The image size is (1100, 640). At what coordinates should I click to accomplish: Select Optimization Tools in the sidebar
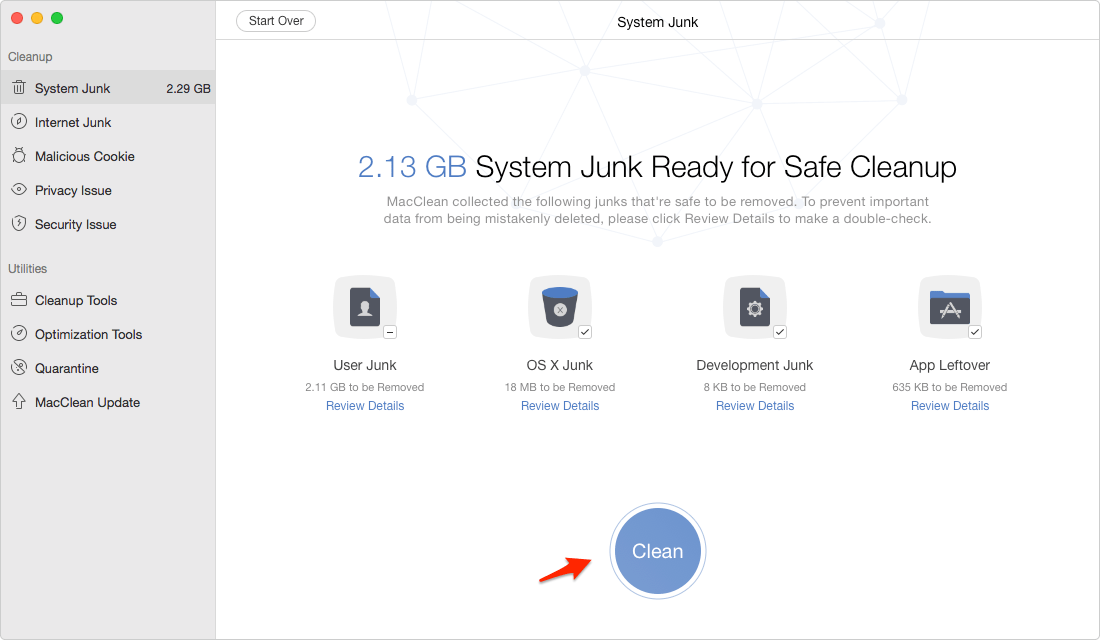tap(88, 333)
